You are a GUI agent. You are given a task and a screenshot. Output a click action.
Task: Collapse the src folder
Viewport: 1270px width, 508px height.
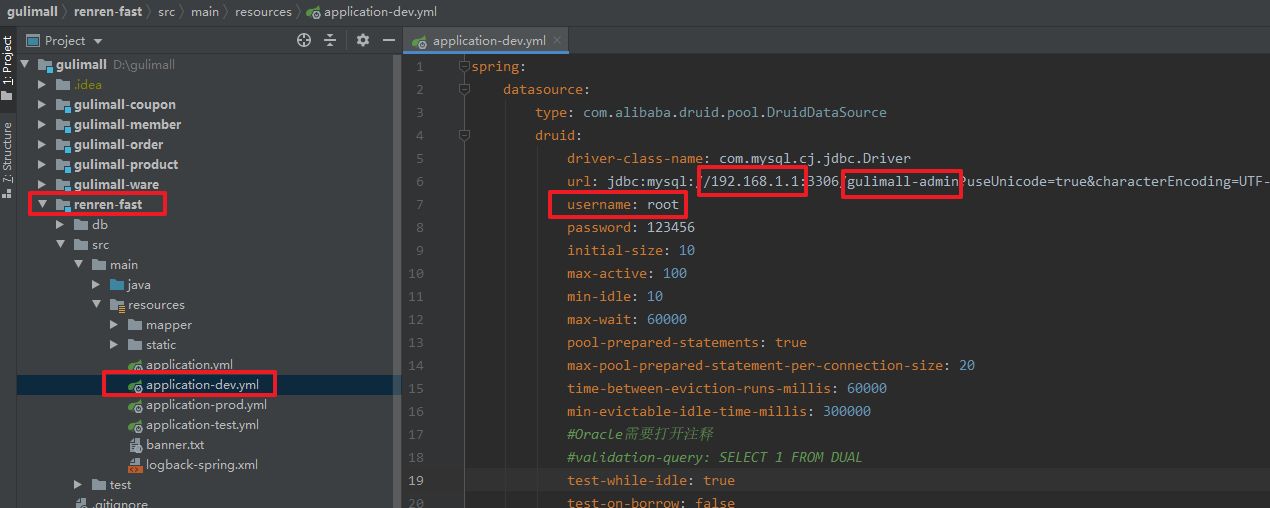pyautogui.click(x=60, y=244)
